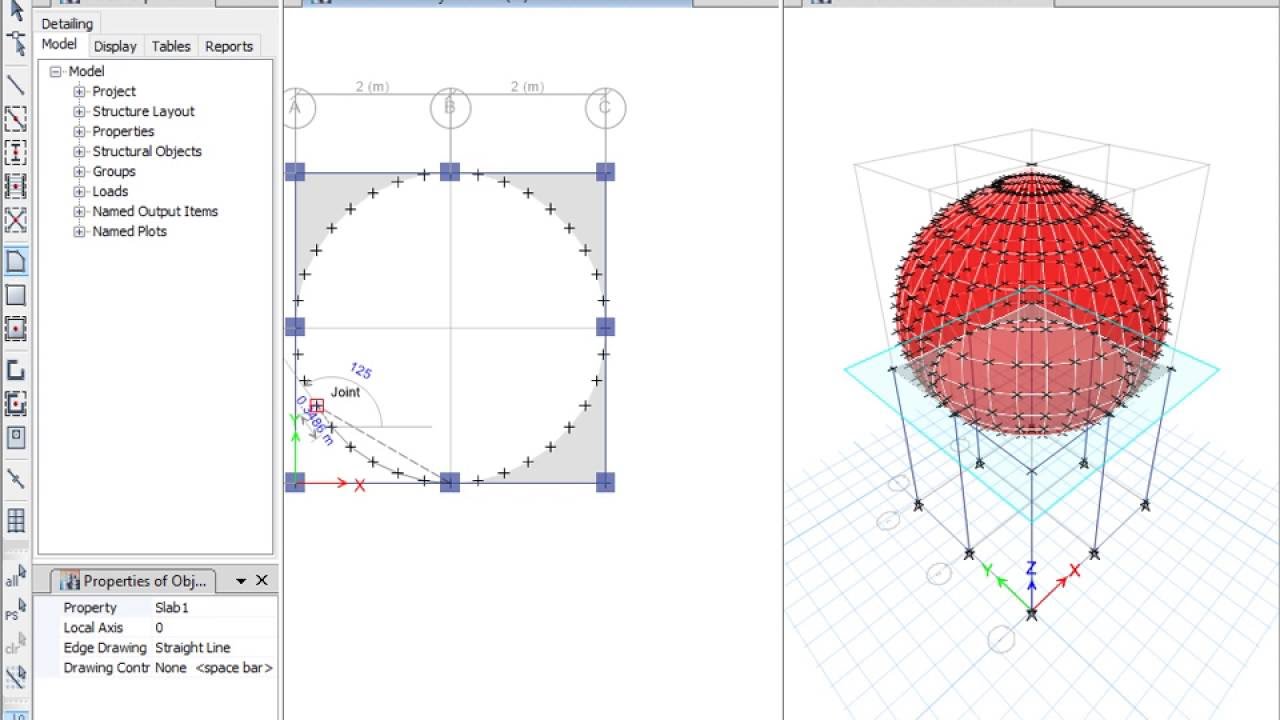Viewport: 1280px width, 720px height.
Task: Choose the Quick Draw Braces X tool
Action: 16,220
